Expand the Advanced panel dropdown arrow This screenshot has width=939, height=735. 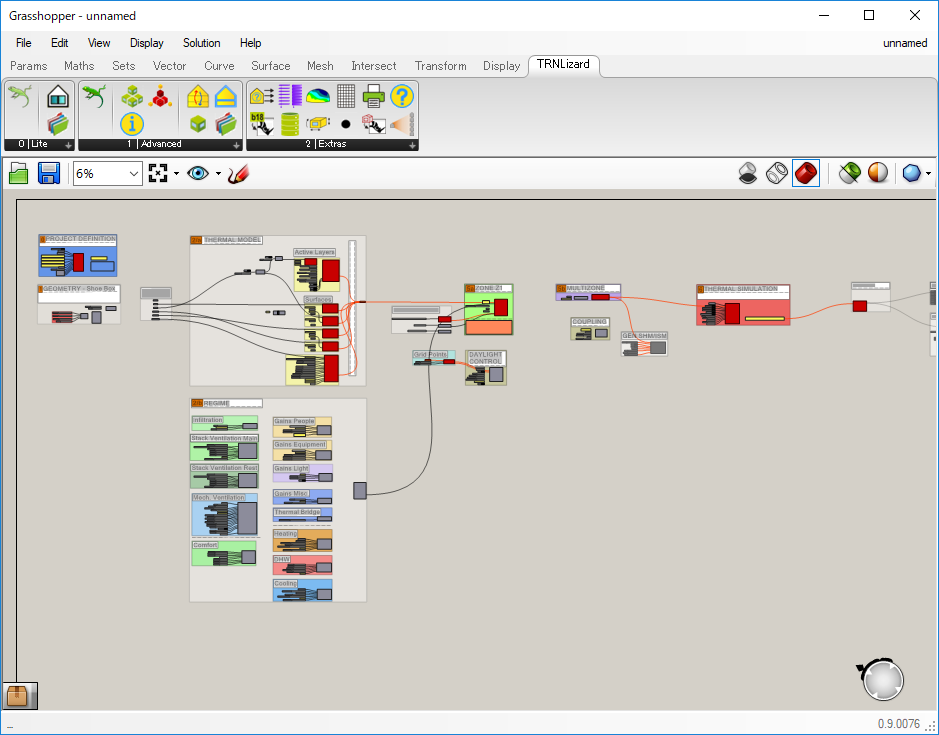click(237, 145)
